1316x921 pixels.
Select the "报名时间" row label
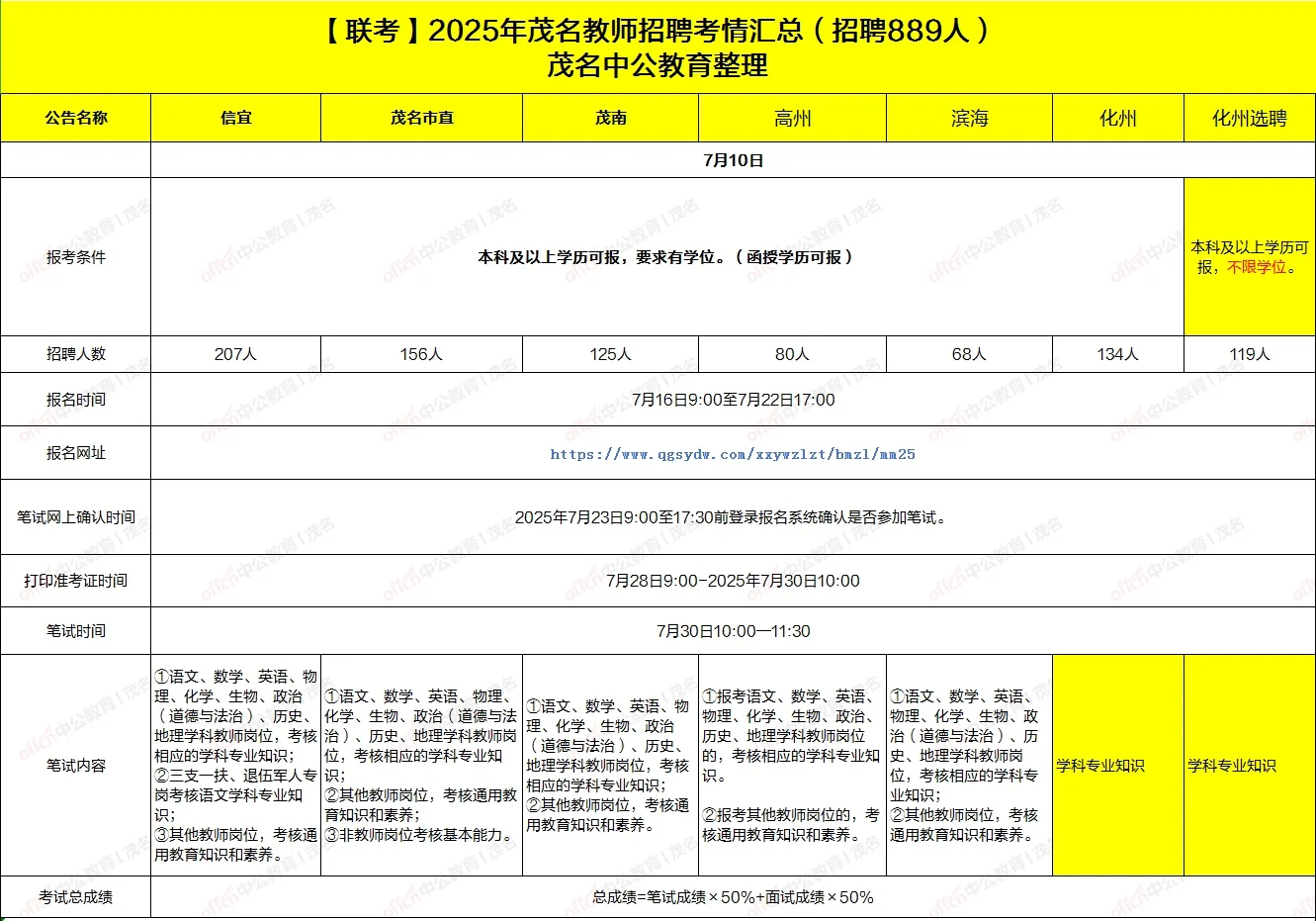click(x=76, y=400)
